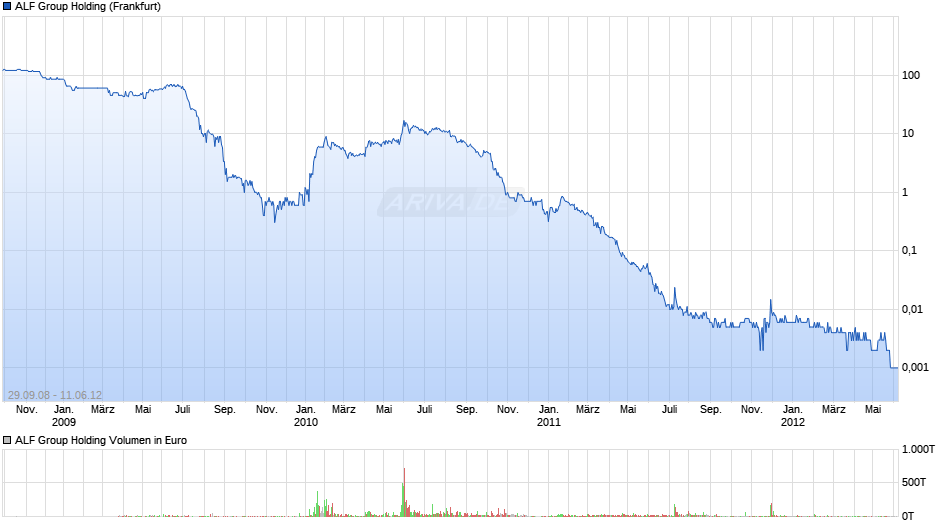Click the 'Jan. 2010' x-axis label

pos(306,416)
